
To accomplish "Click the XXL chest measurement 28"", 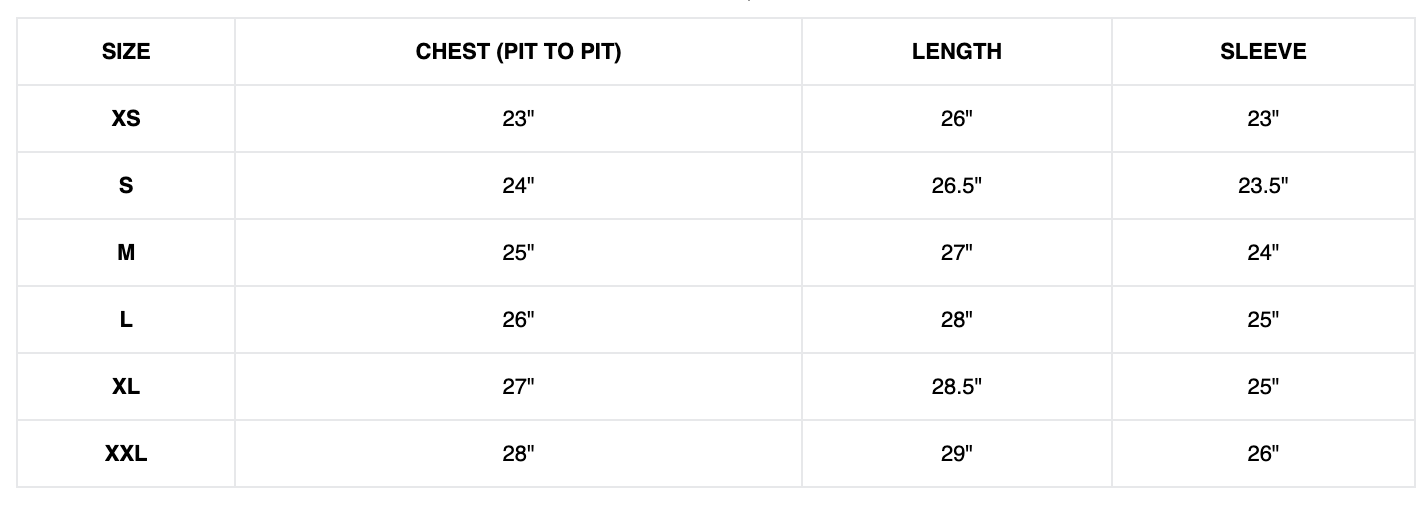I will click(518, 454).
